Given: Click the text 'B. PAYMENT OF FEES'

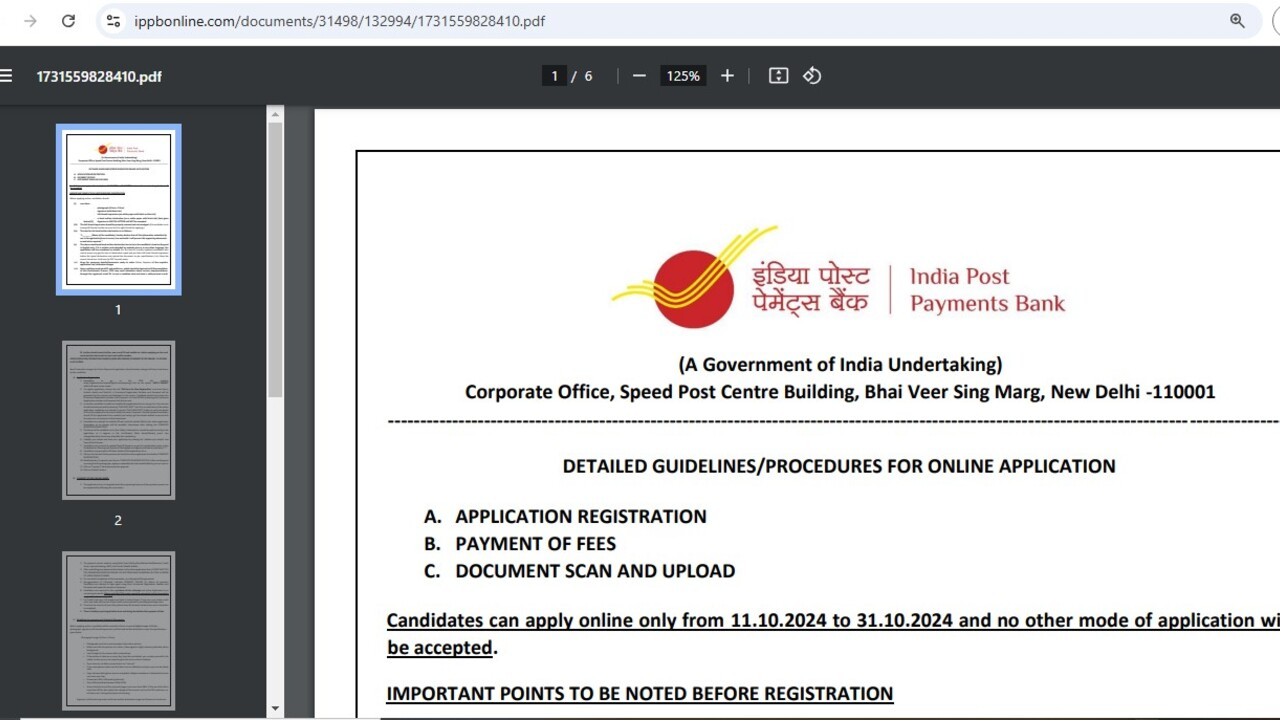Looking at the screenshot, I should (520, 544).
